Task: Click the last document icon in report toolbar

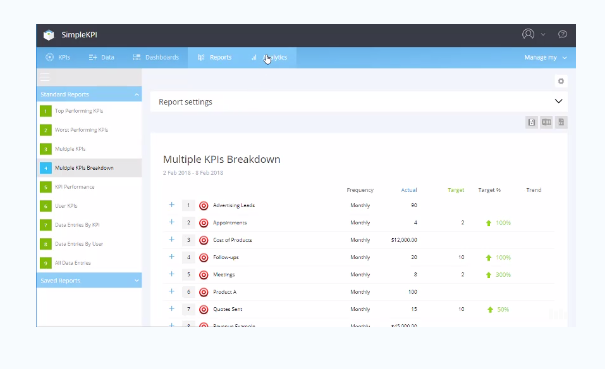Action: 561,122
